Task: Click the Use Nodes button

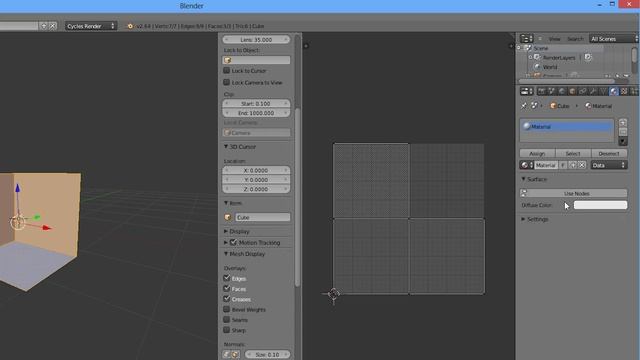Action: [x=573, y=193]
